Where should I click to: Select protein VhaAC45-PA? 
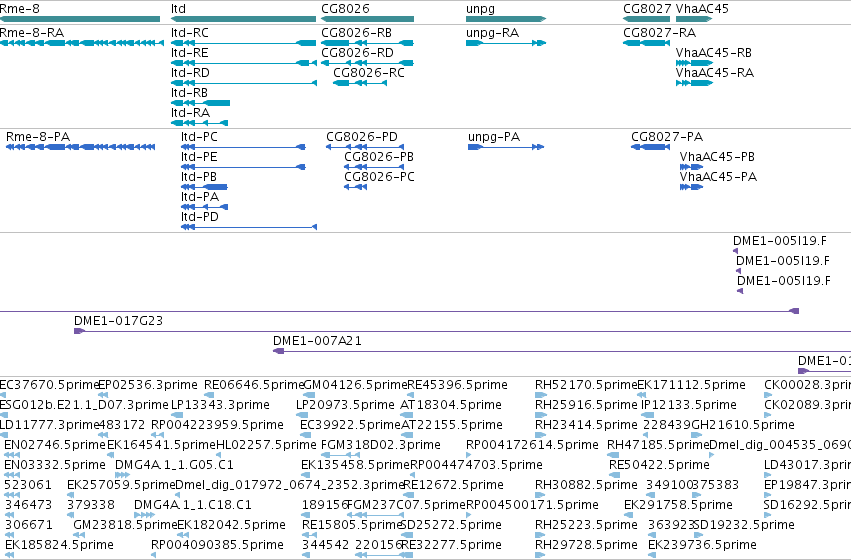click(691, 187)
